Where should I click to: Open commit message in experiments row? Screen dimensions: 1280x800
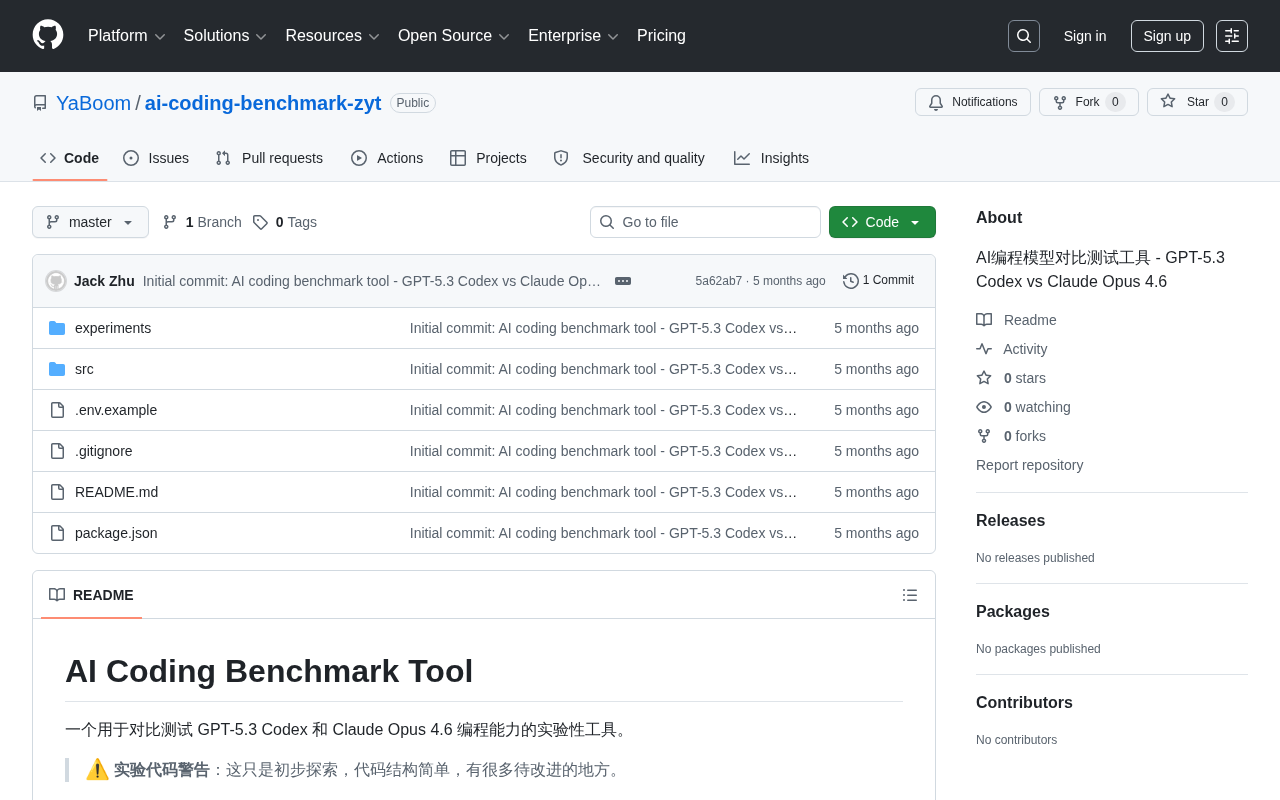coord(604,328)
